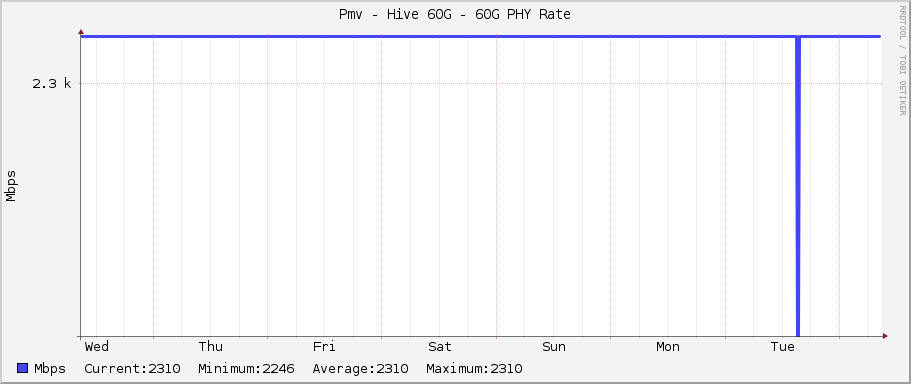Click the blue Mbps legend color swatch
911x384 pixels.
[x=23, y=368]
